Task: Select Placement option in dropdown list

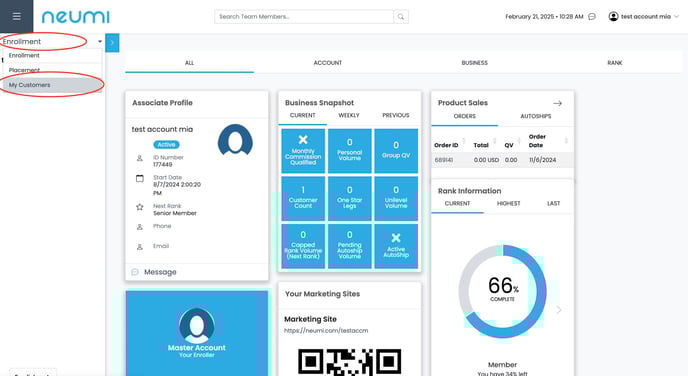Action: (52, 70)
